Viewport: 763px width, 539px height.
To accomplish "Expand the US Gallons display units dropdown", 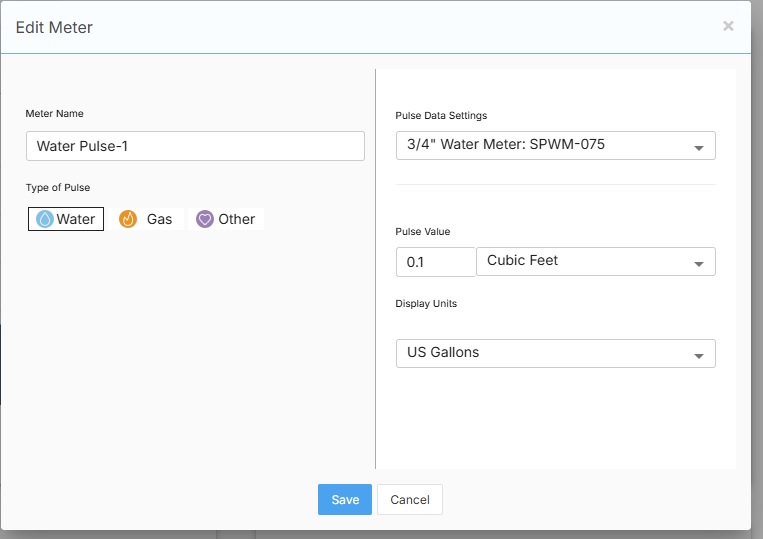I will tap(556, 353).
